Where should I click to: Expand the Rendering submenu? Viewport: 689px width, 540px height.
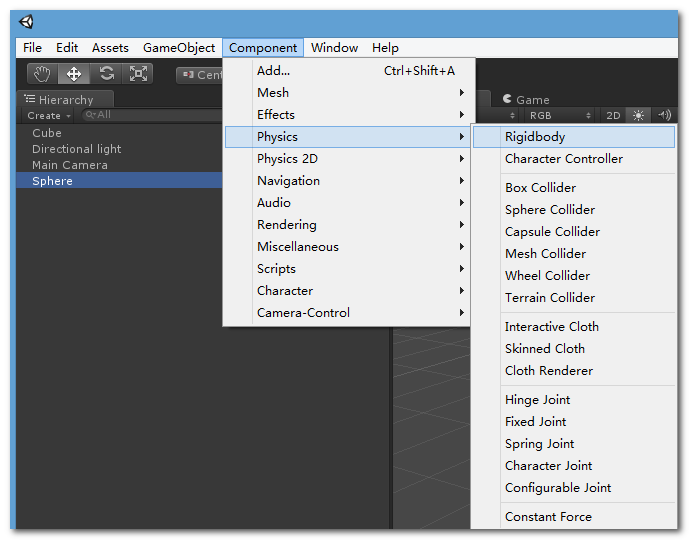click(x=347, y=225)
